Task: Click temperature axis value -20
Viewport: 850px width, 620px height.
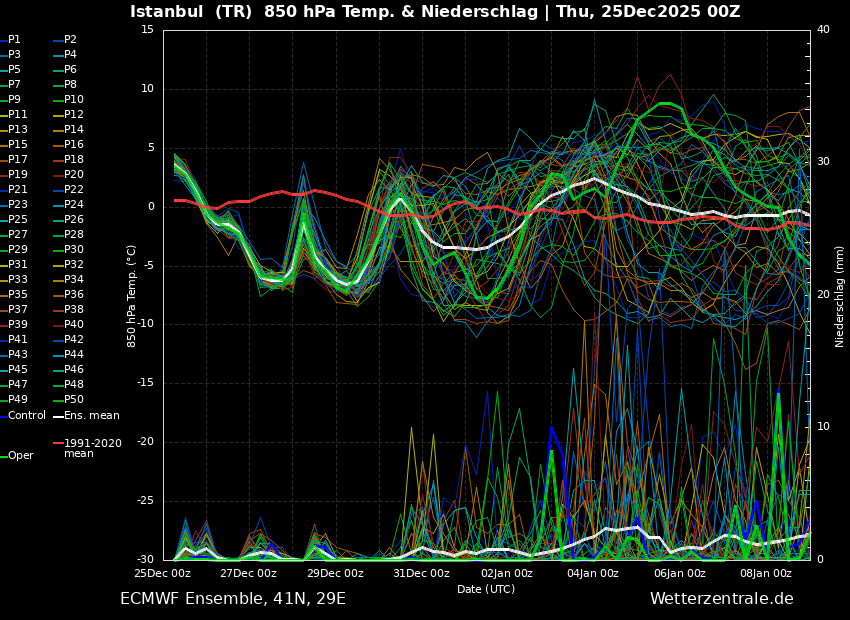Action: pos(146,442)
